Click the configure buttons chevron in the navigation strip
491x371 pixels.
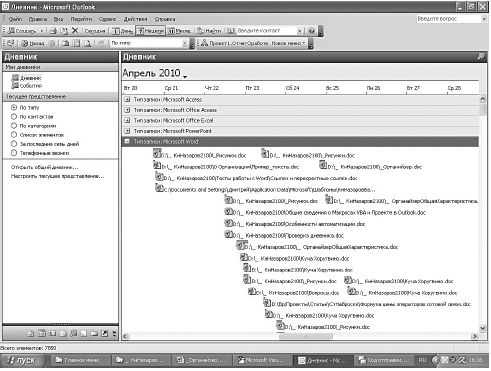point(114,333)
